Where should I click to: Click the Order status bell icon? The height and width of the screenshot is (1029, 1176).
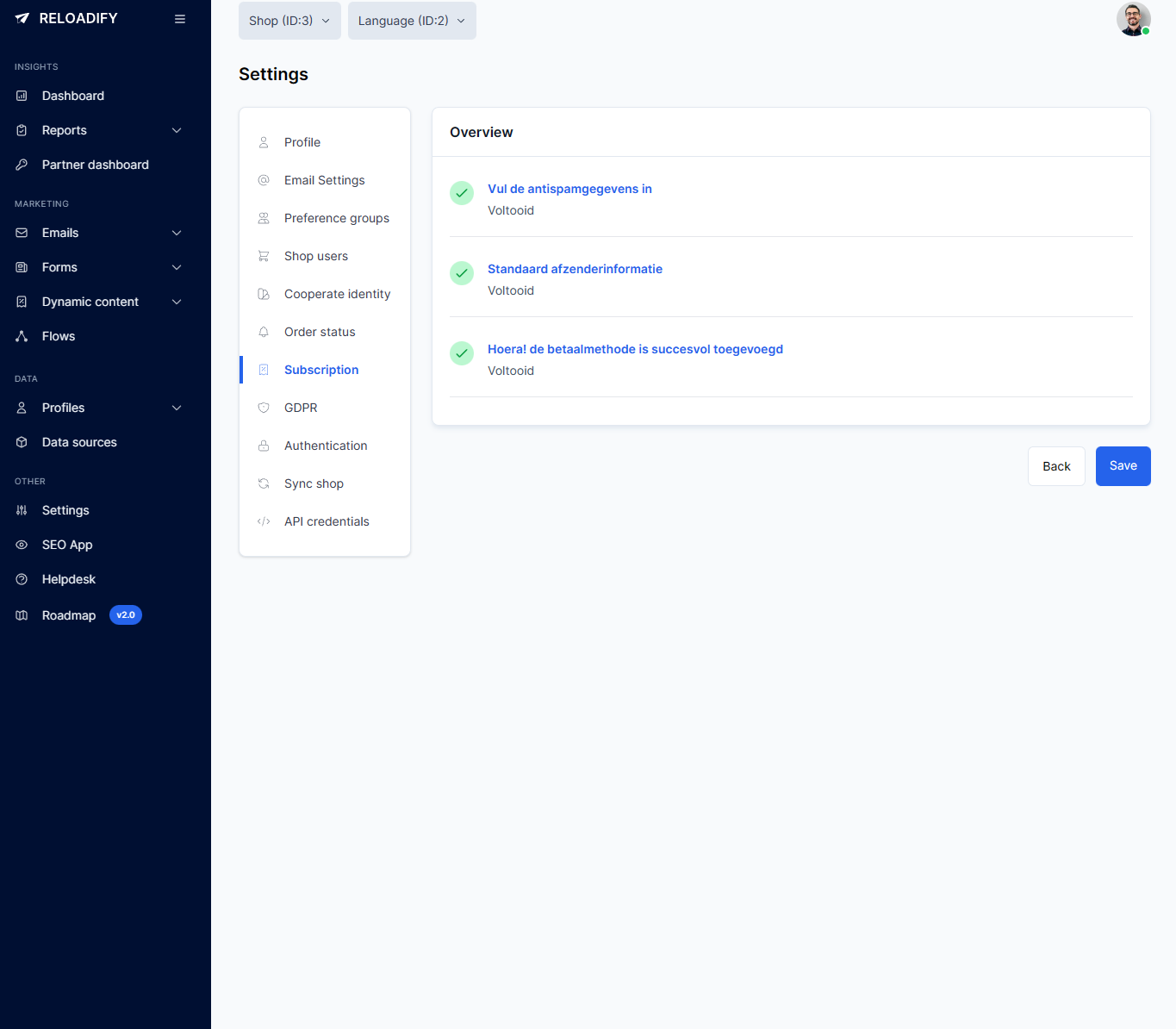tap(264, 332)
